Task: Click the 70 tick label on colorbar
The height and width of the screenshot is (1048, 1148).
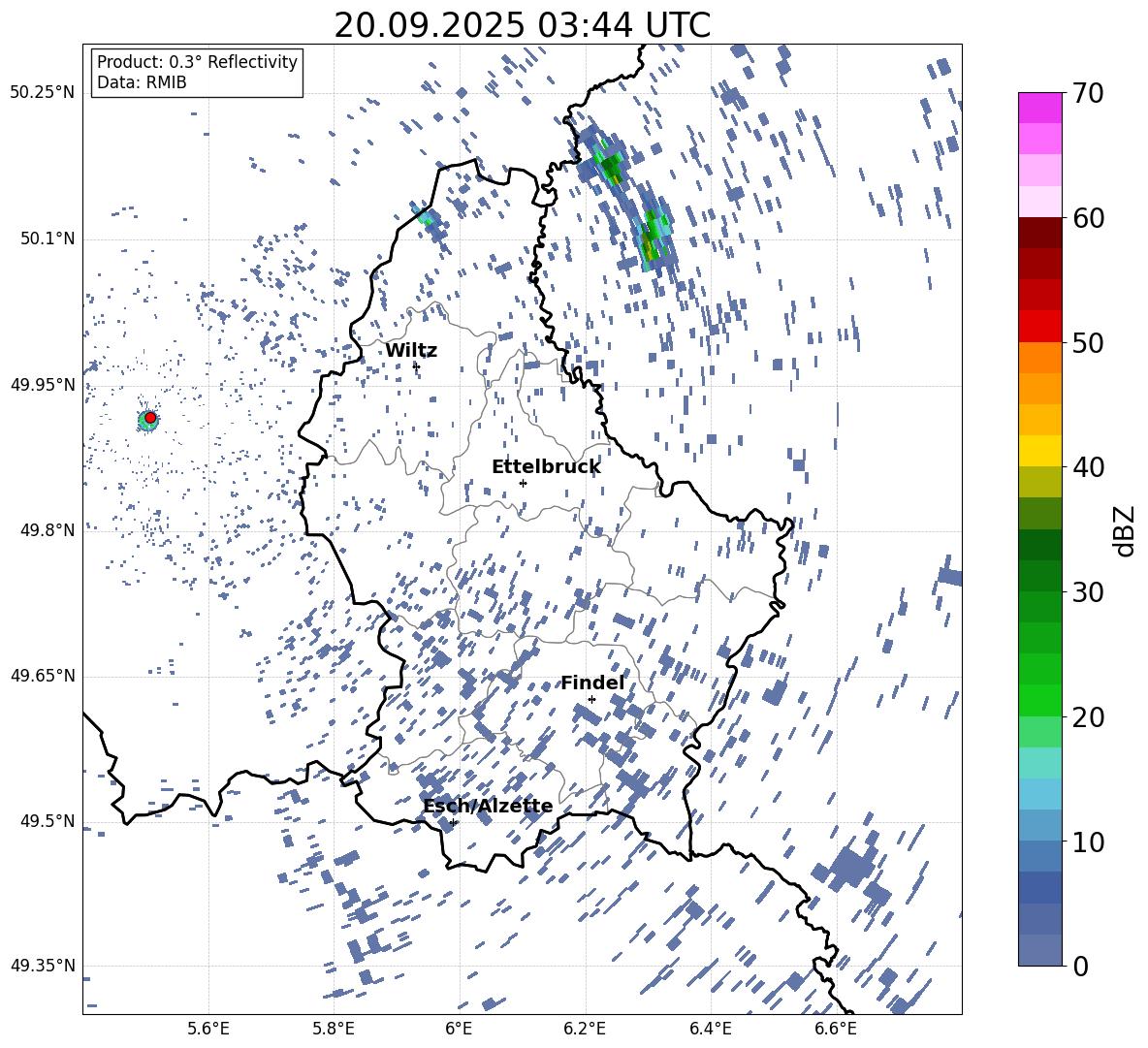Action: tap(1088, 93)
